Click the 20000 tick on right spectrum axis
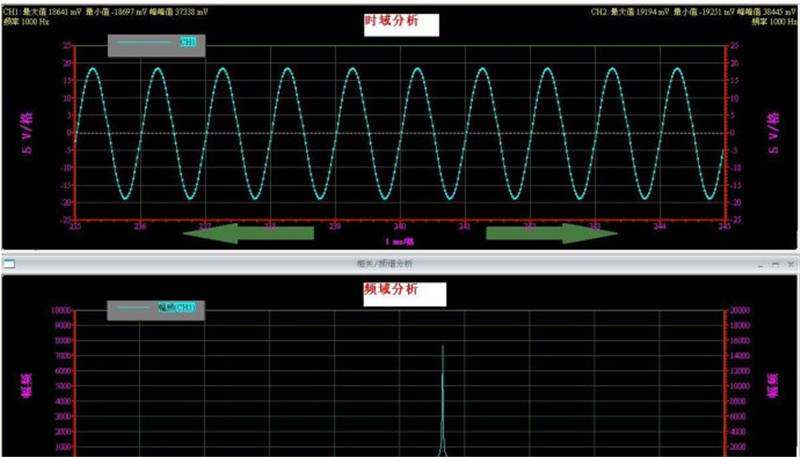Image resolution: width=800 pixels, height=457 pixels. [x=740, y=310]
